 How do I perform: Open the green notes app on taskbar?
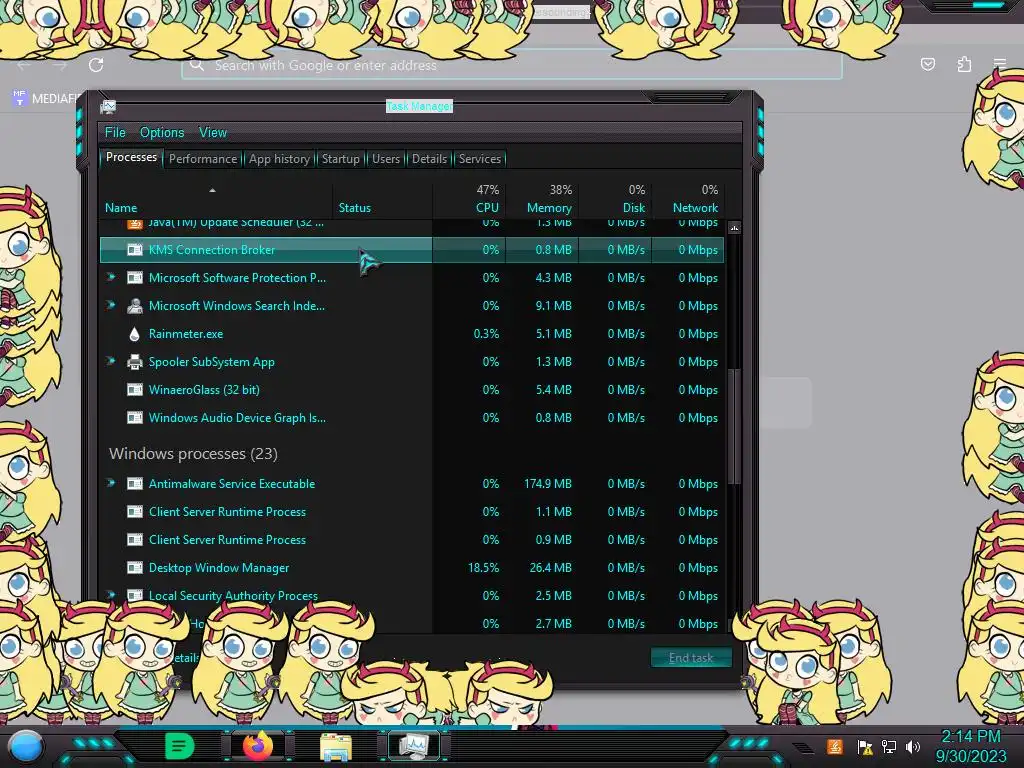coord(180,746)
